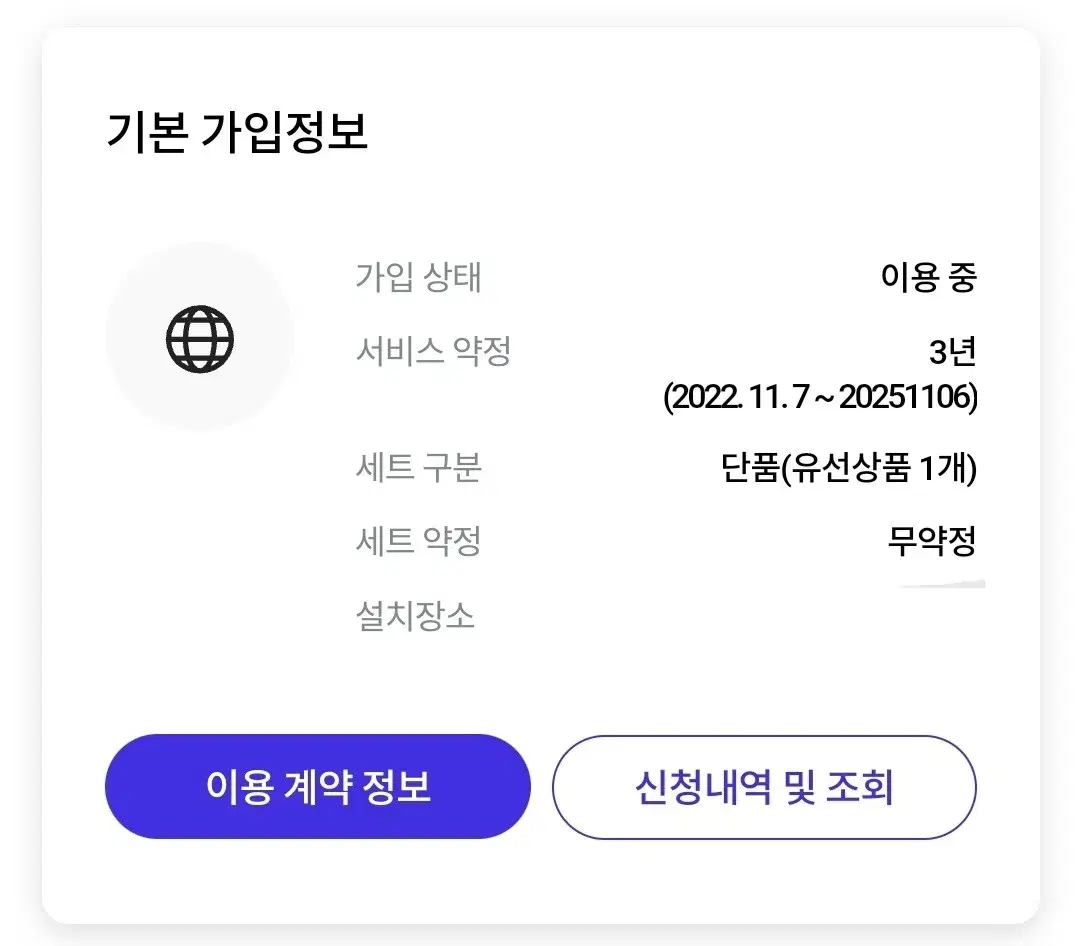Click the 설치장소 label
This screenshot has height=946, width=1080.
[415, 615]
